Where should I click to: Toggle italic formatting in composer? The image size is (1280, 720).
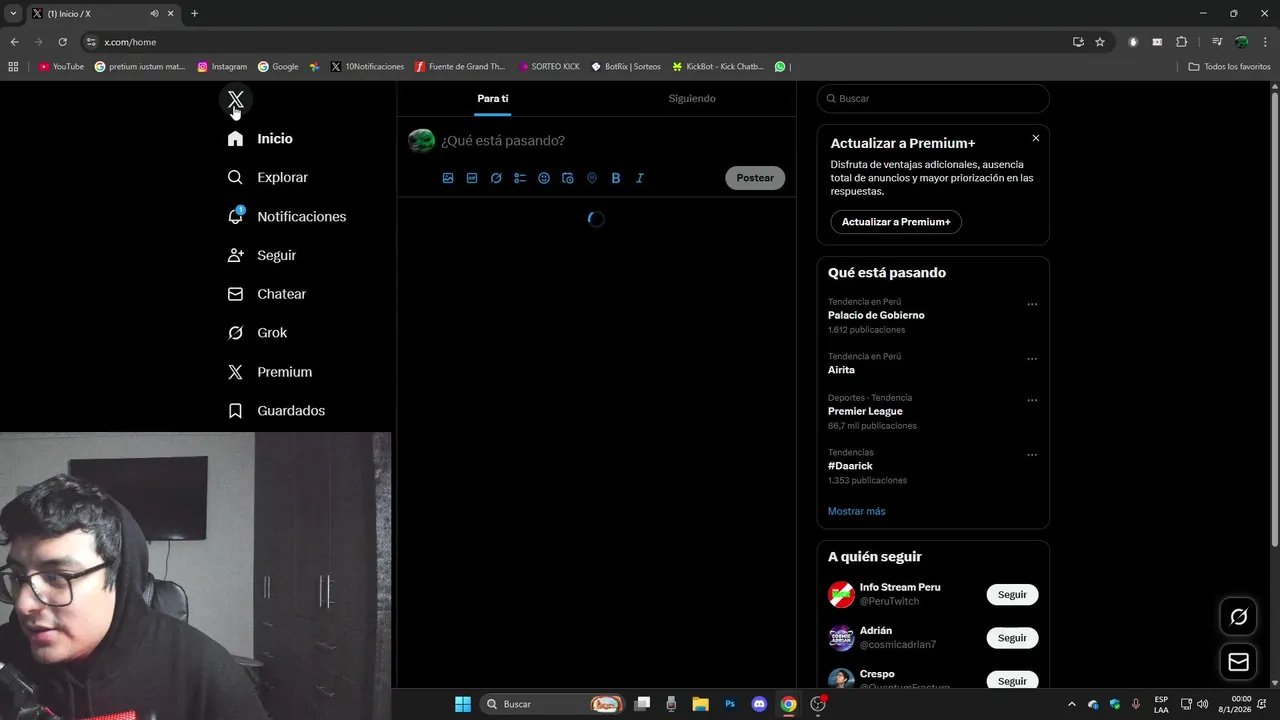pyautogui.click(x=640, y=178)
